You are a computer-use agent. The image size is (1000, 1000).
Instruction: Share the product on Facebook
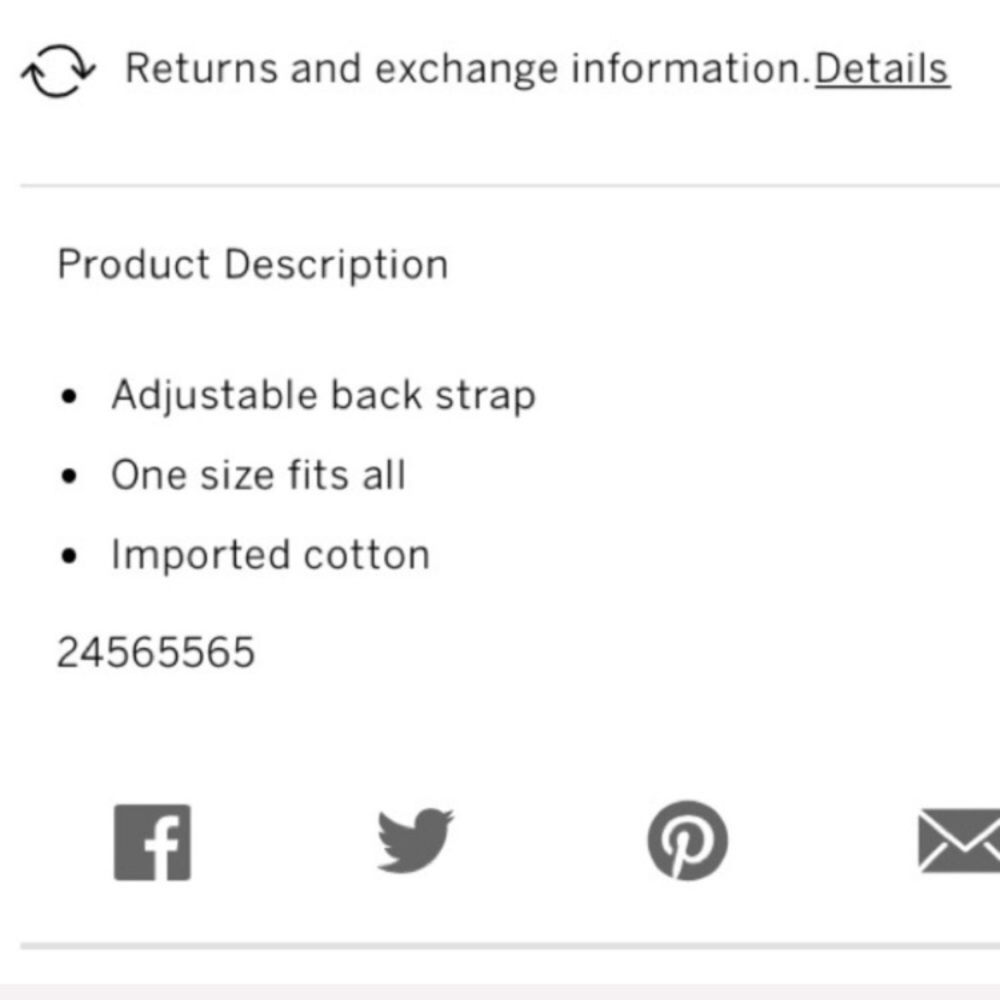point(152,843)
